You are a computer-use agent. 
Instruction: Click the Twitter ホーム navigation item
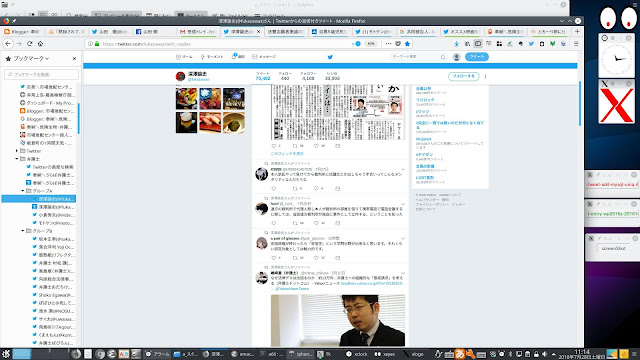pyautogui.click(x=184, y=57)
